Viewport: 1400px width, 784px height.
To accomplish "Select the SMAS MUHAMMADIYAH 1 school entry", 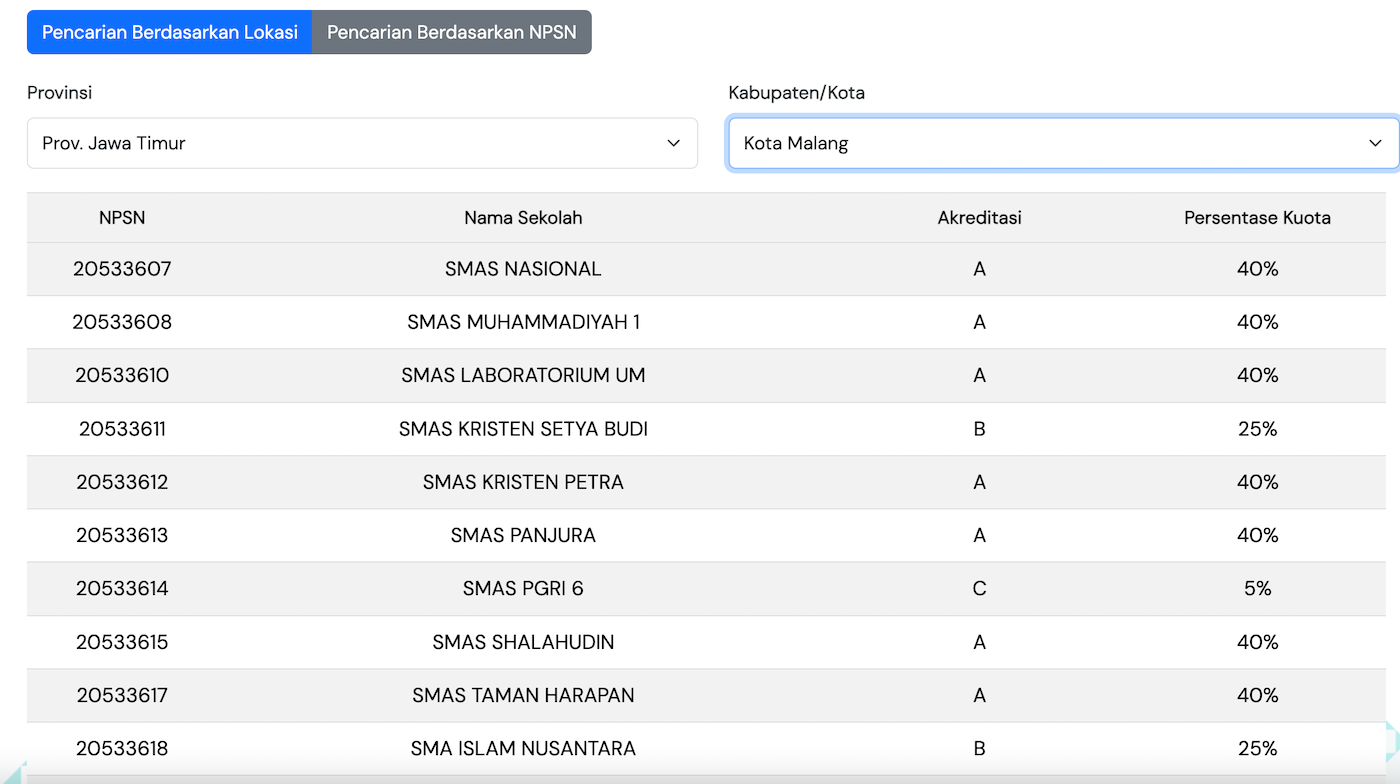I will pyautogui.click(x=523, y=322).
